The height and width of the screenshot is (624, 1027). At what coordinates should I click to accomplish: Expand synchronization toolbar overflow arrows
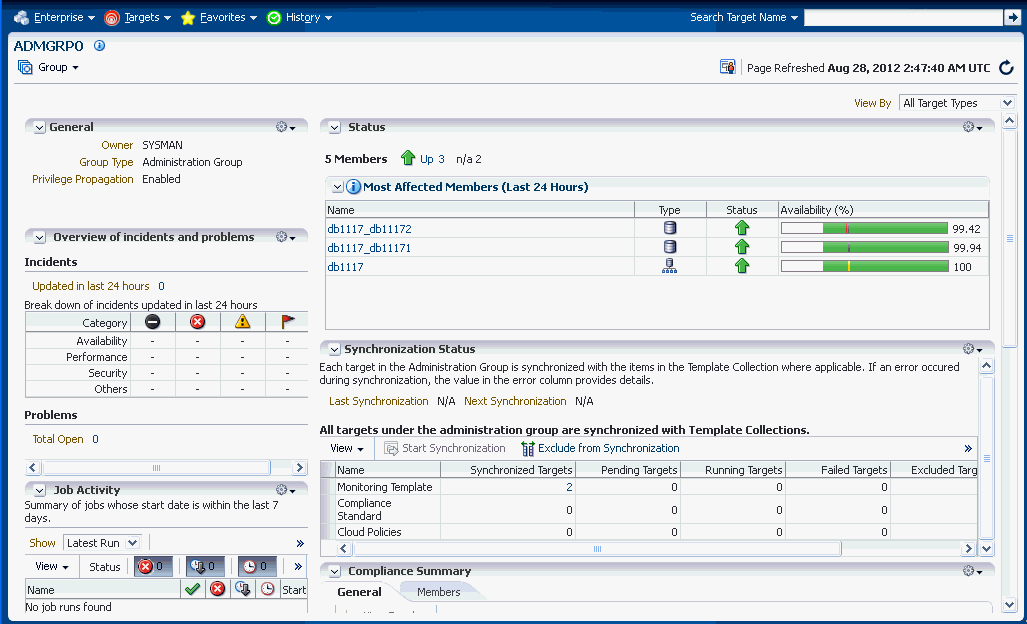point(968,449)
